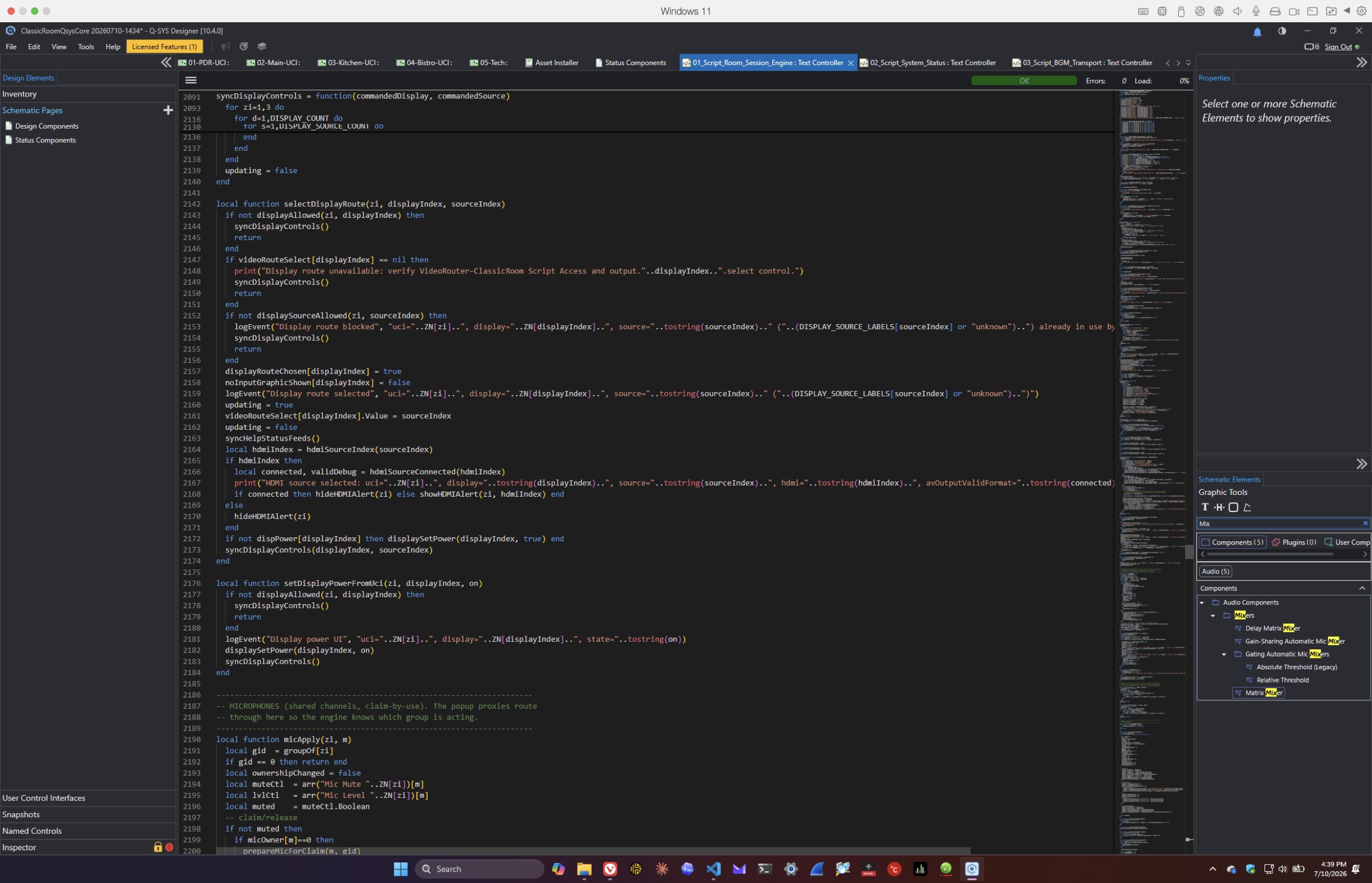Open the tab list dropdown arrow
This screenshot has height=883, width=1372.
tap(1188, 63)
